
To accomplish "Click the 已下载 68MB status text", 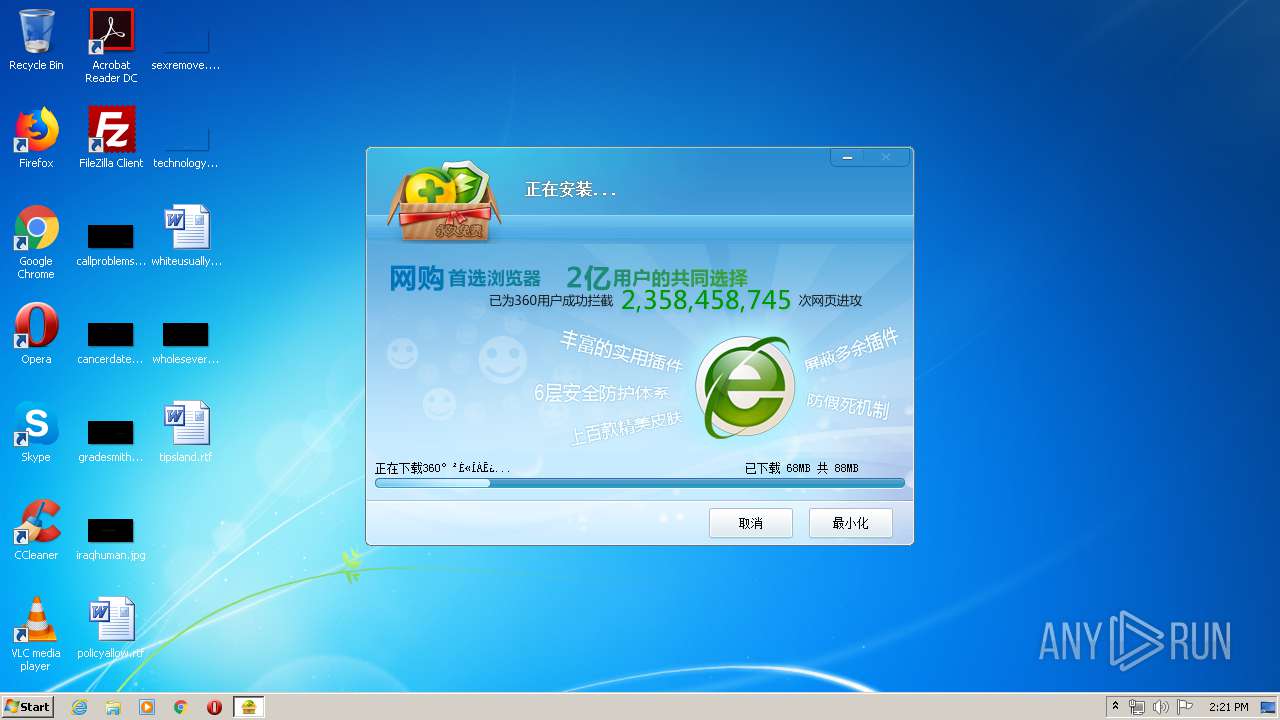I will [802, 468].
